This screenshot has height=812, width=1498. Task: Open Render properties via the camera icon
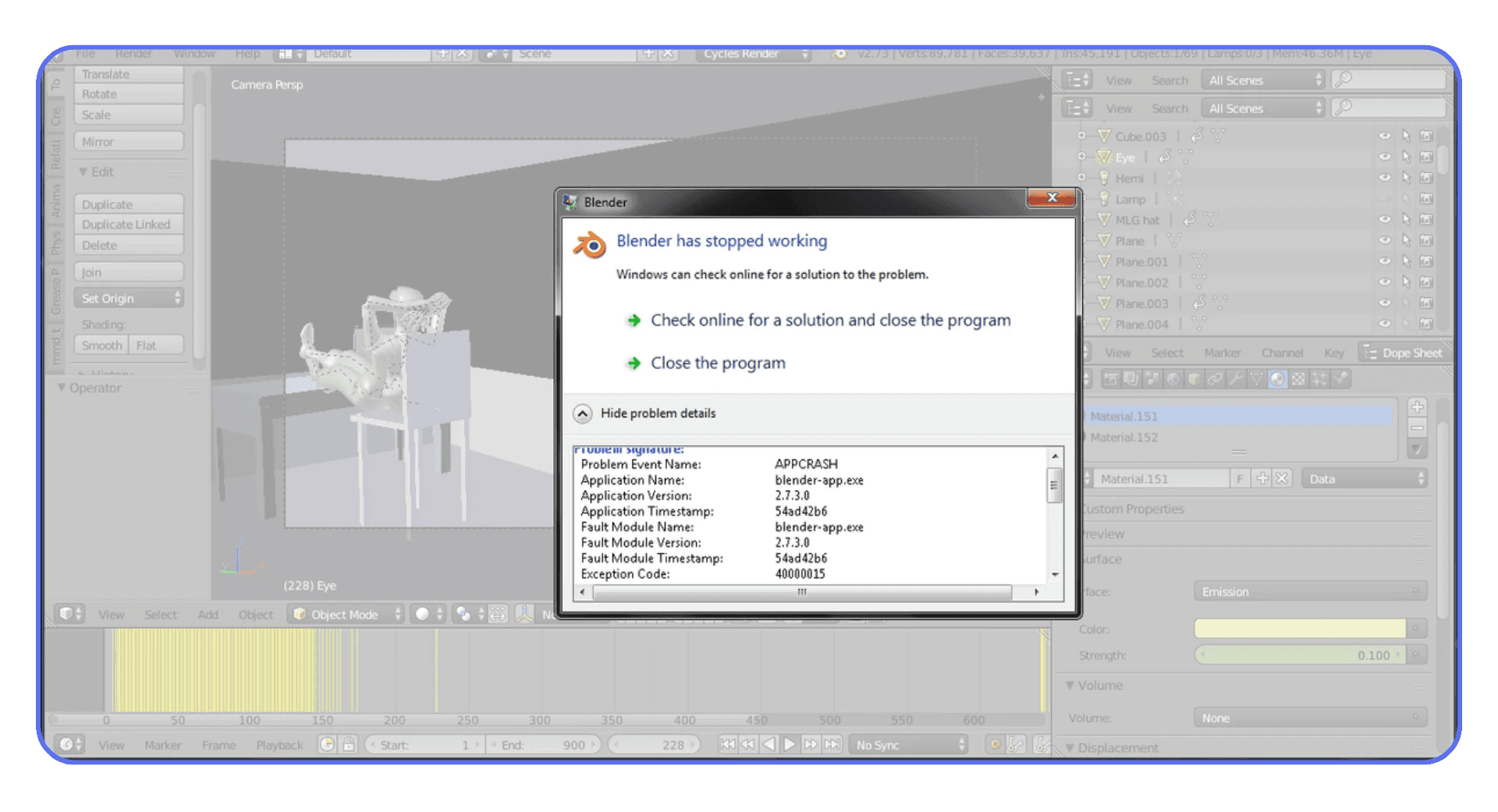tap(1113, 378)
